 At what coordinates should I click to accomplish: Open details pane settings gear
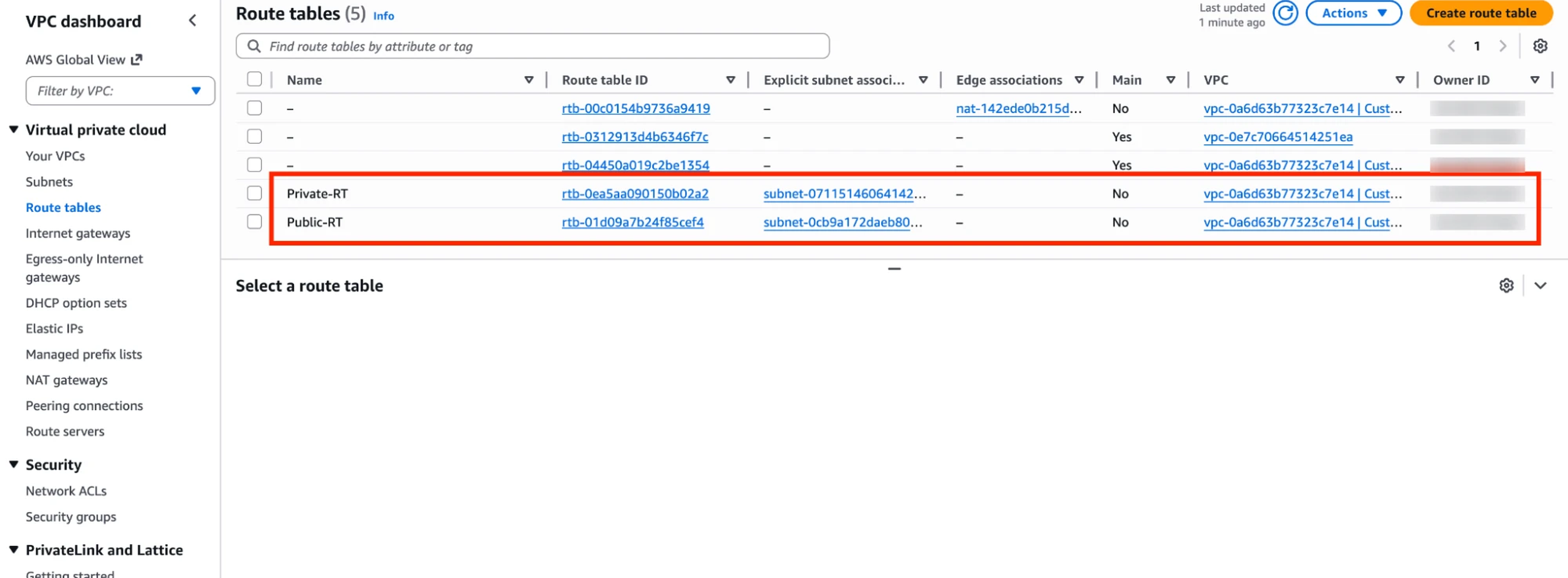coord(1506,286)
